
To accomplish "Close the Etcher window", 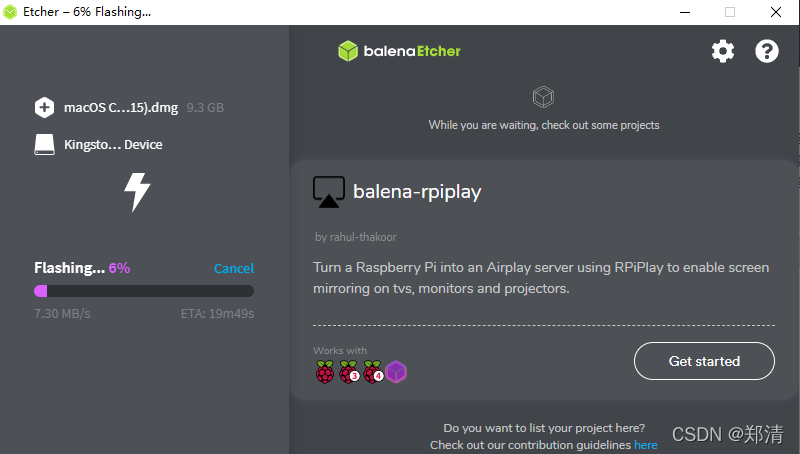I will (x=776, y=12).
